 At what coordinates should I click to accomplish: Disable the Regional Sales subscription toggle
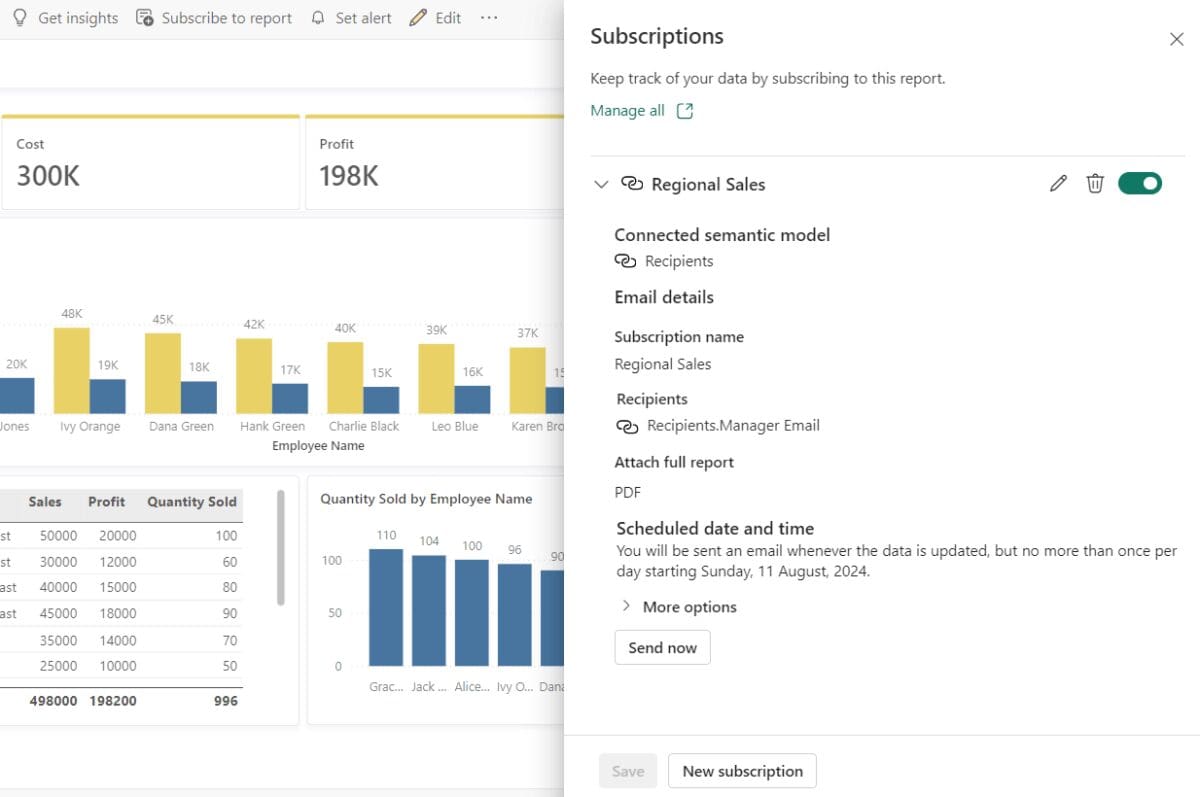1140,183
